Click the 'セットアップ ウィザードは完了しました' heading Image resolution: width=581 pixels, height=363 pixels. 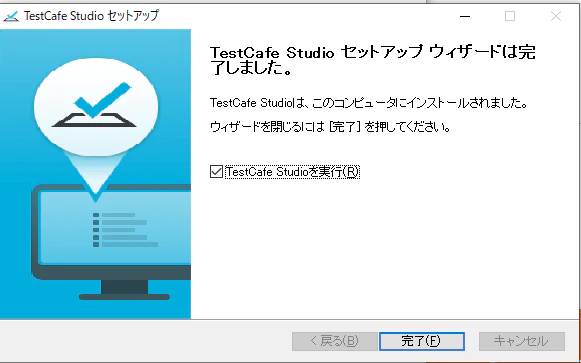[x=372, y=60]
